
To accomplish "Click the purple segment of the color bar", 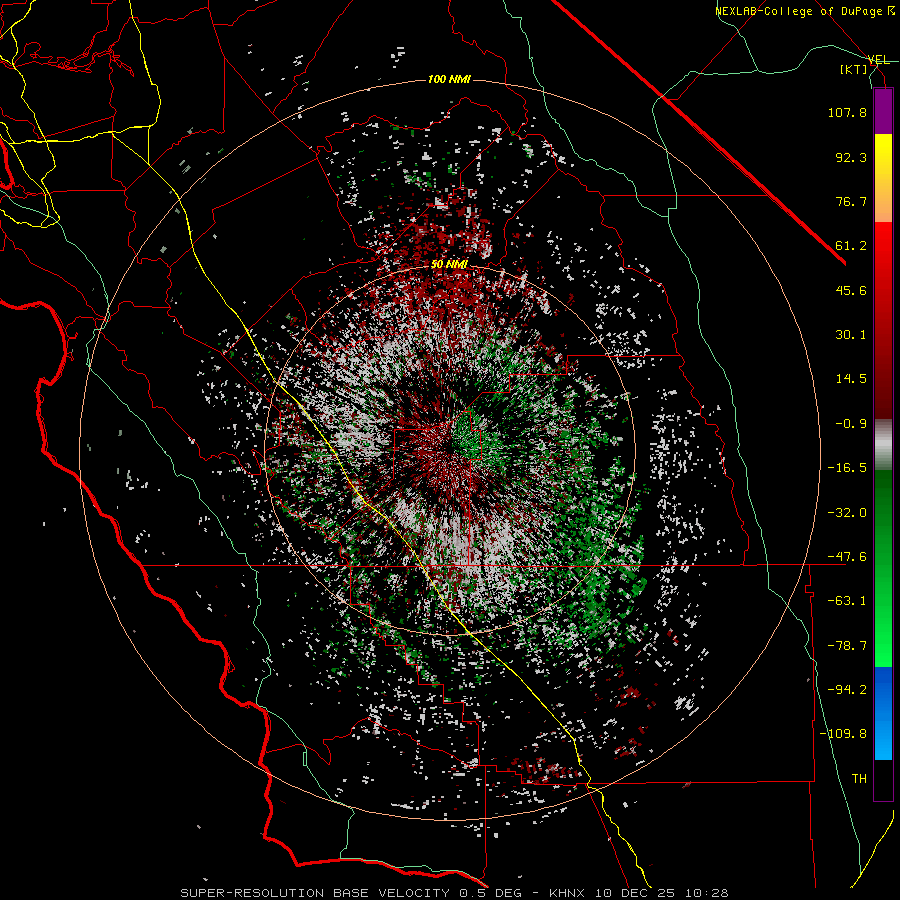I will (883, 111).
